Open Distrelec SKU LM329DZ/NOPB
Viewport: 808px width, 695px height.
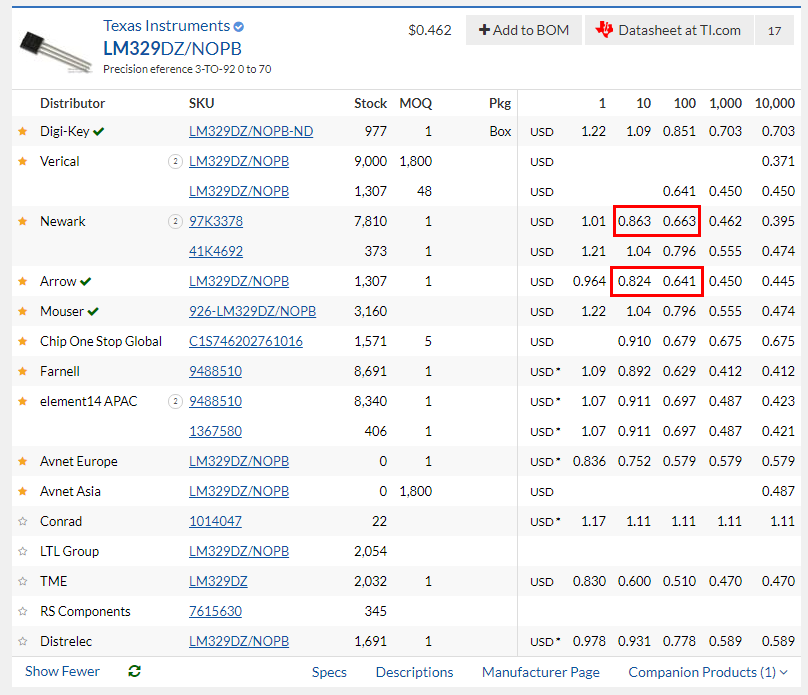(239, 641)
